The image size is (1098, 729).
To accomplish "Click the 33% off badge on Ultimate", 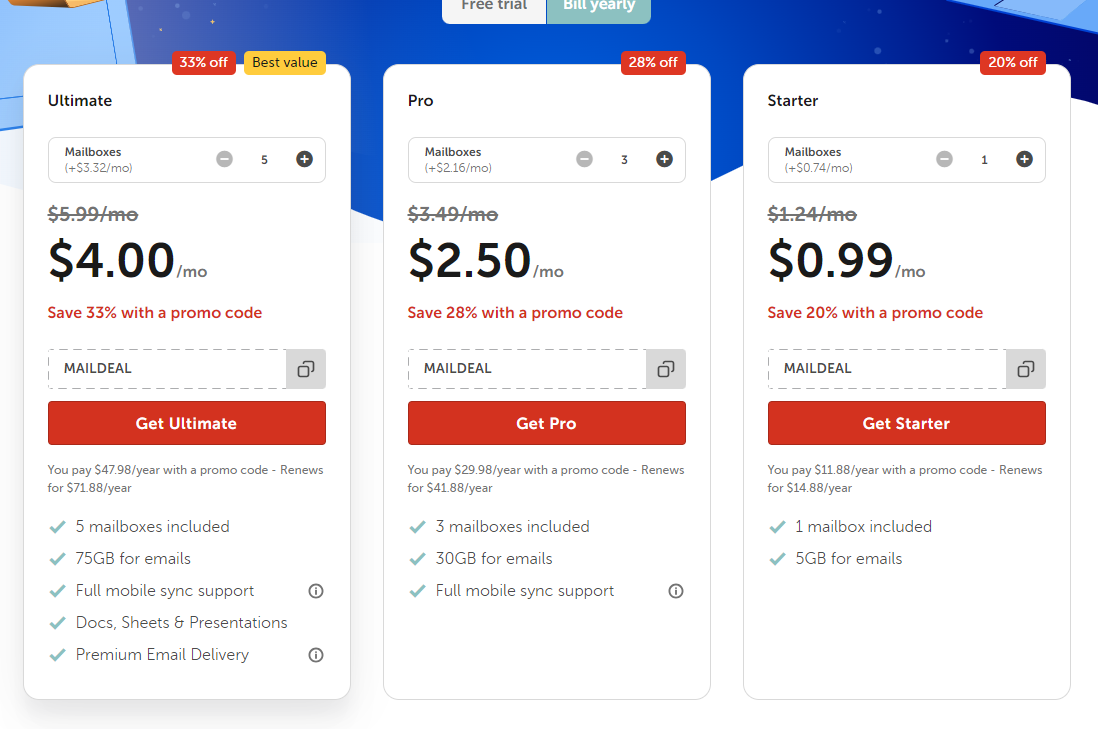I will coord(203,62).
